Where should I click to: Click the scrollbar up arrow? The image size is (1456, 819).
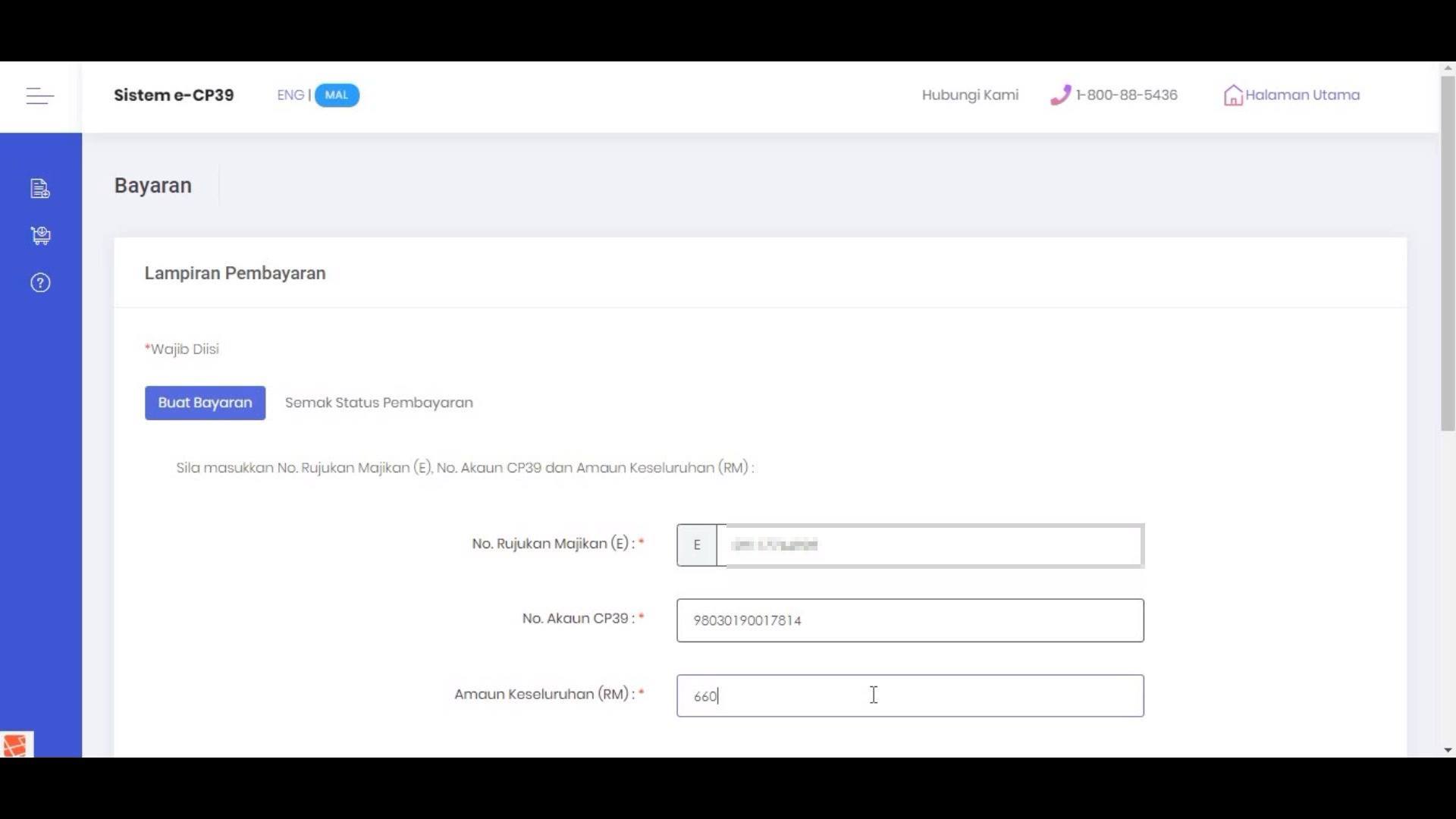[x=1448, y=68]
